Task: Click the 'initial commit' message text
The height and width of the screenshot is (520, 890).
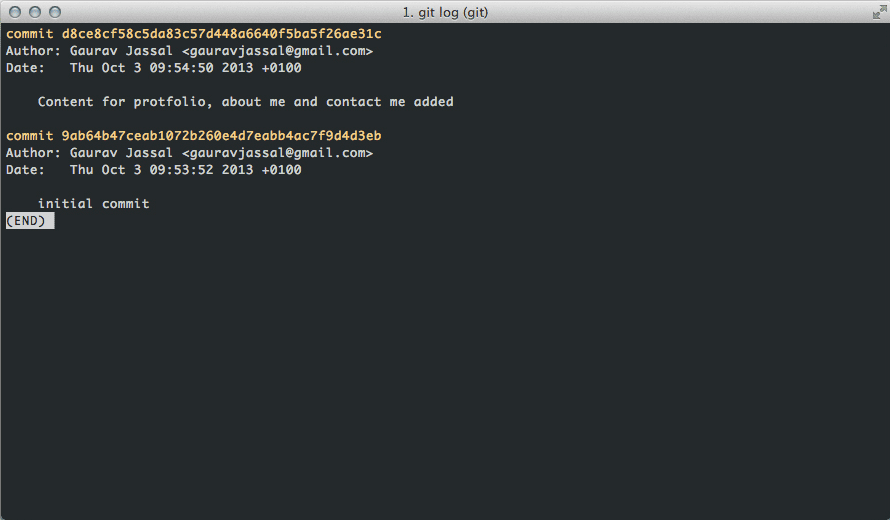Action: click(x=93, y=204)
